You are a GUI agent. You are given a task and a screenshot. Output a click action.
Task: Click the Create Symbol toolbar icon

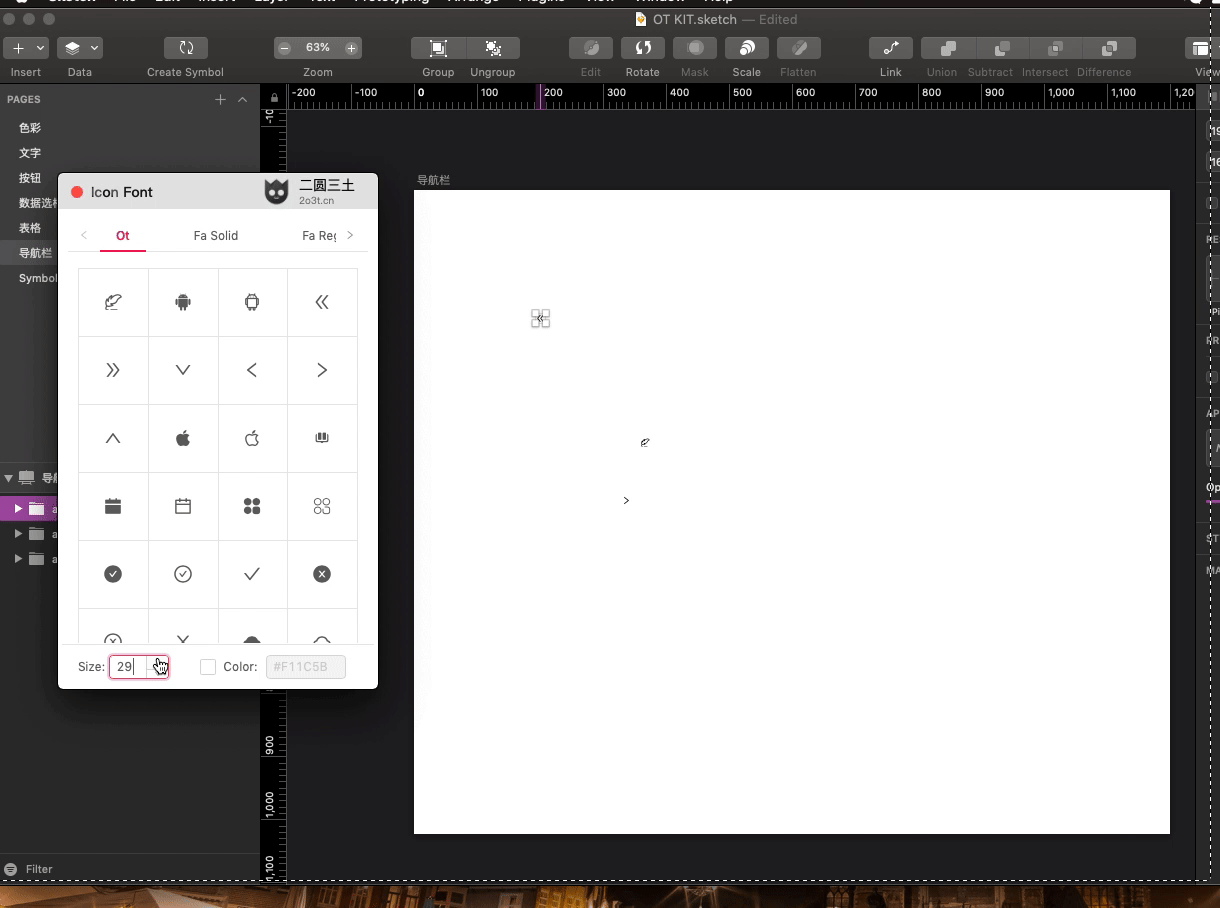[185, 48]
